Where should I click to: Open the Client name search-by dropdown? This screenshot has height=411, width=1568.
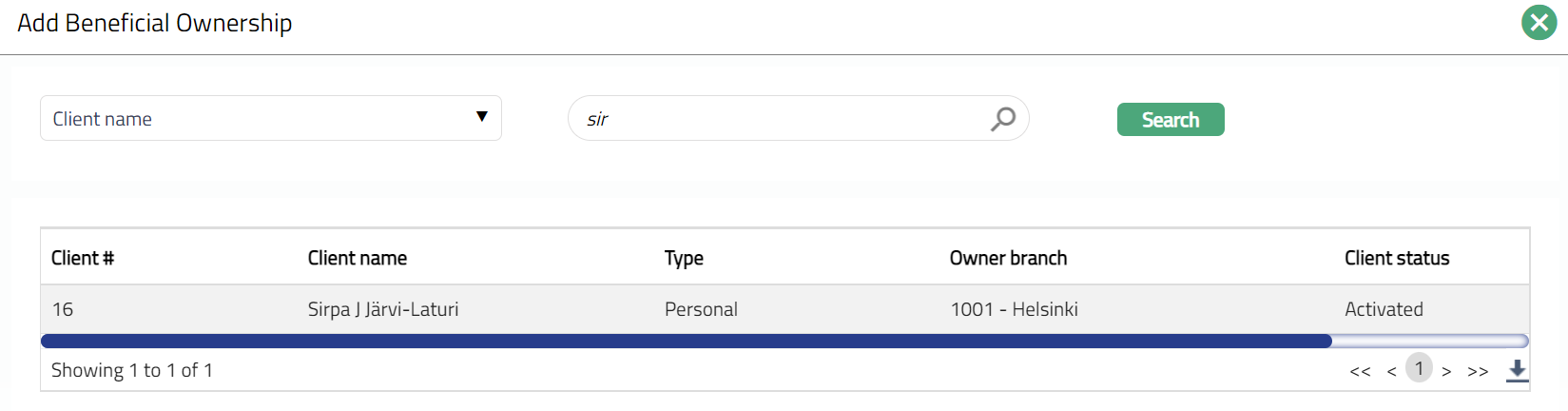(270, 119)
